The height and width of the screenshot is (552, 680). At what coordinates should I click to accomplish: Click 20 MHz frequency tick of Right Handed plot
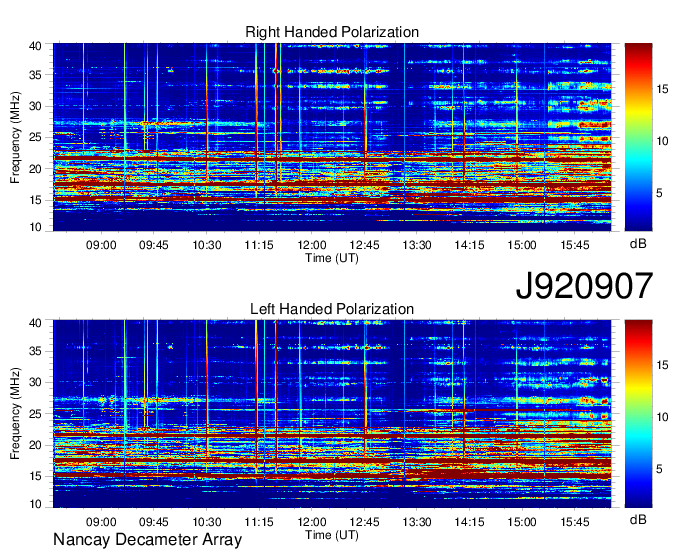35,169
